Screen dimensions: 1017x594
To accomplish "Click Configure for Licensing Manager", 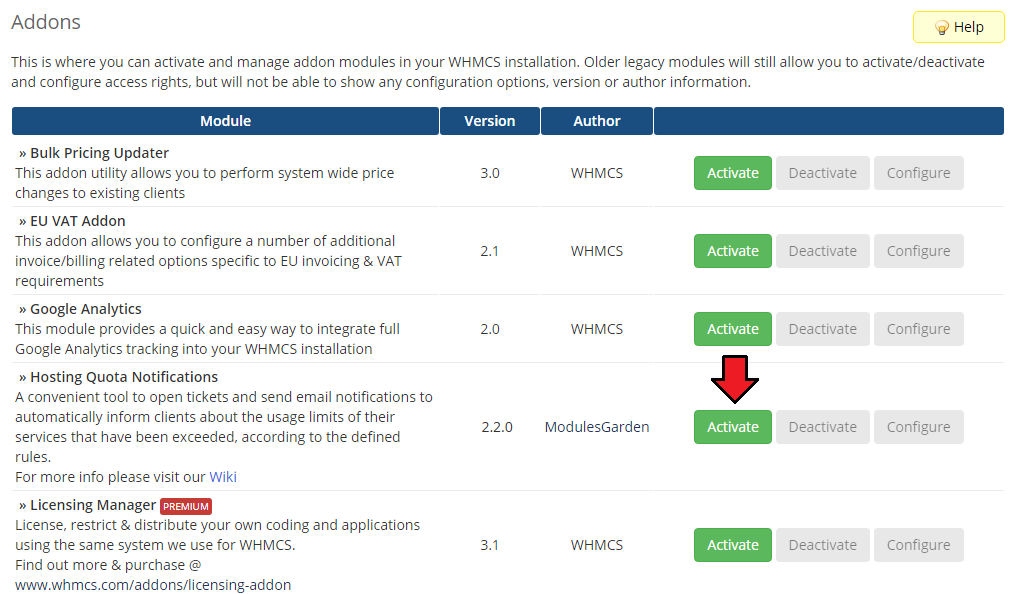I will tap(918, 545).
